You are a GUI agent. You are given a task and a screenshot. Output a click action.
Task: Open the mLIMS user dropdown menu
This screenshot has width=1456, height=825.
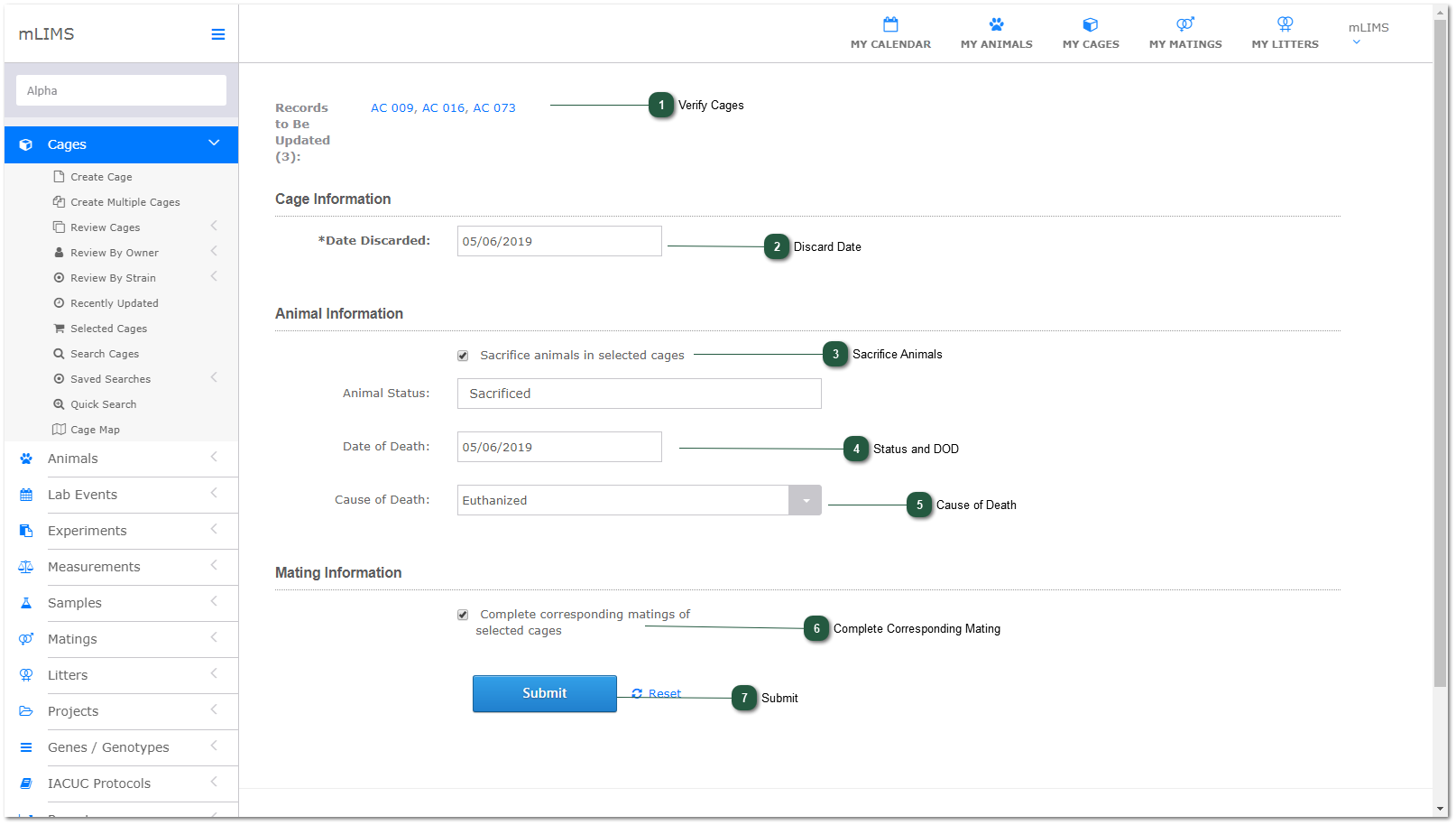pos(1368,33)
